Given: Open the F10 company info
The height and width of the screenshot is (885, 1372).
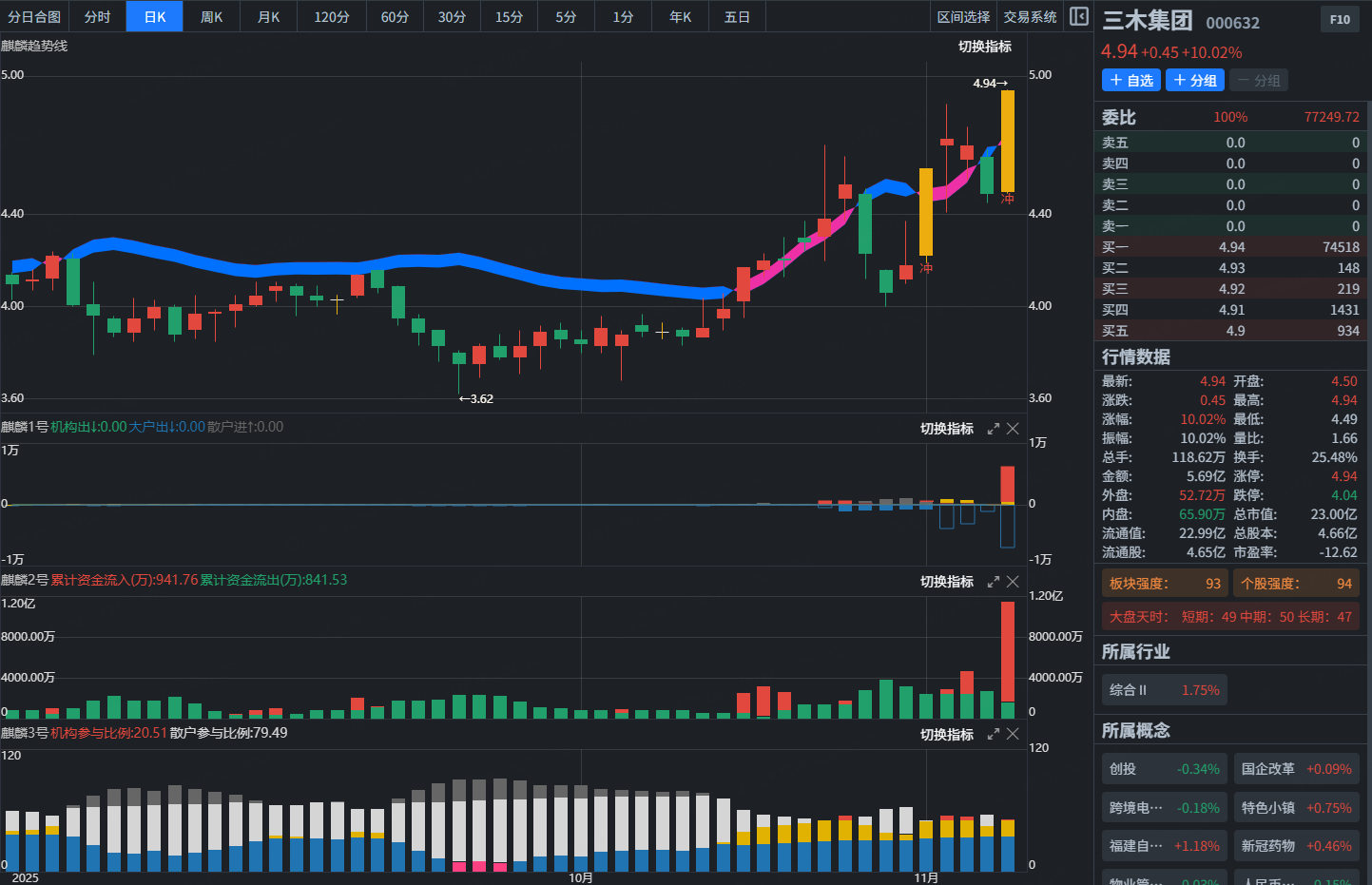Looking at the screenshot, I should click(1340, 19).
